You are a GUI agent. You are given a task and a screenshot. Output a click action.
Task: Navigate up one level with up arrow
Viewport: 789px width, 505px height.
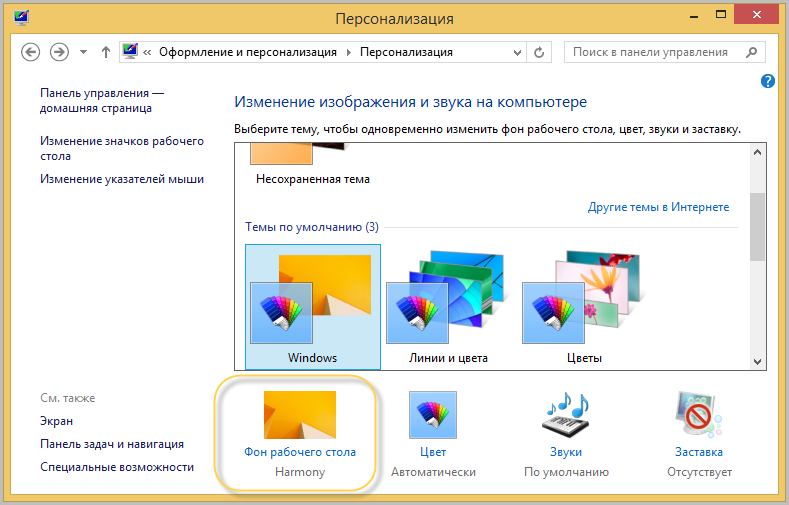pos(106,52)
